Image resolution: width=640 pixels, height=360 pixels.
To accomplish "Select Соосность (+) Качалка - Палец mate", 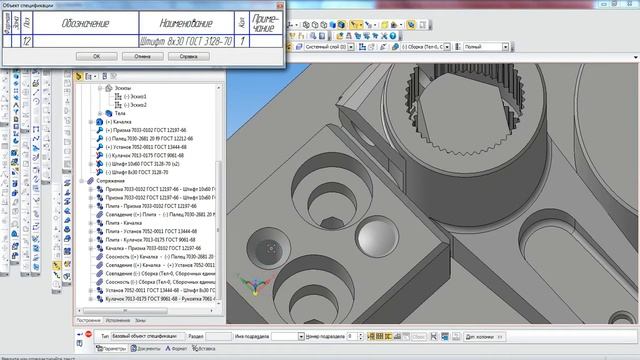I will click(160, 257).
